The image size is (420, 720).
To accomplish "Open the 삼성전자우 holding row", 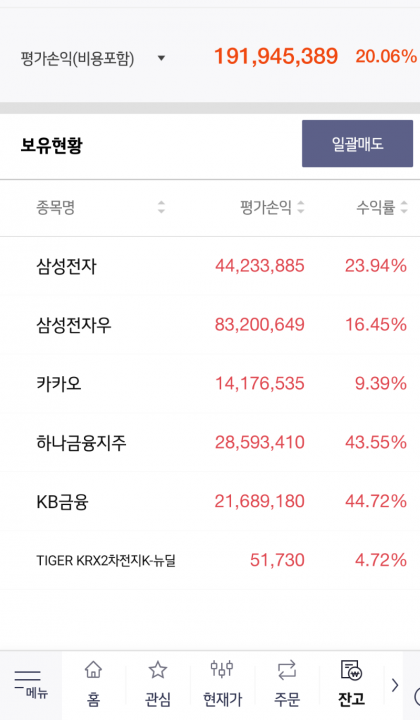I will [210, 325].
